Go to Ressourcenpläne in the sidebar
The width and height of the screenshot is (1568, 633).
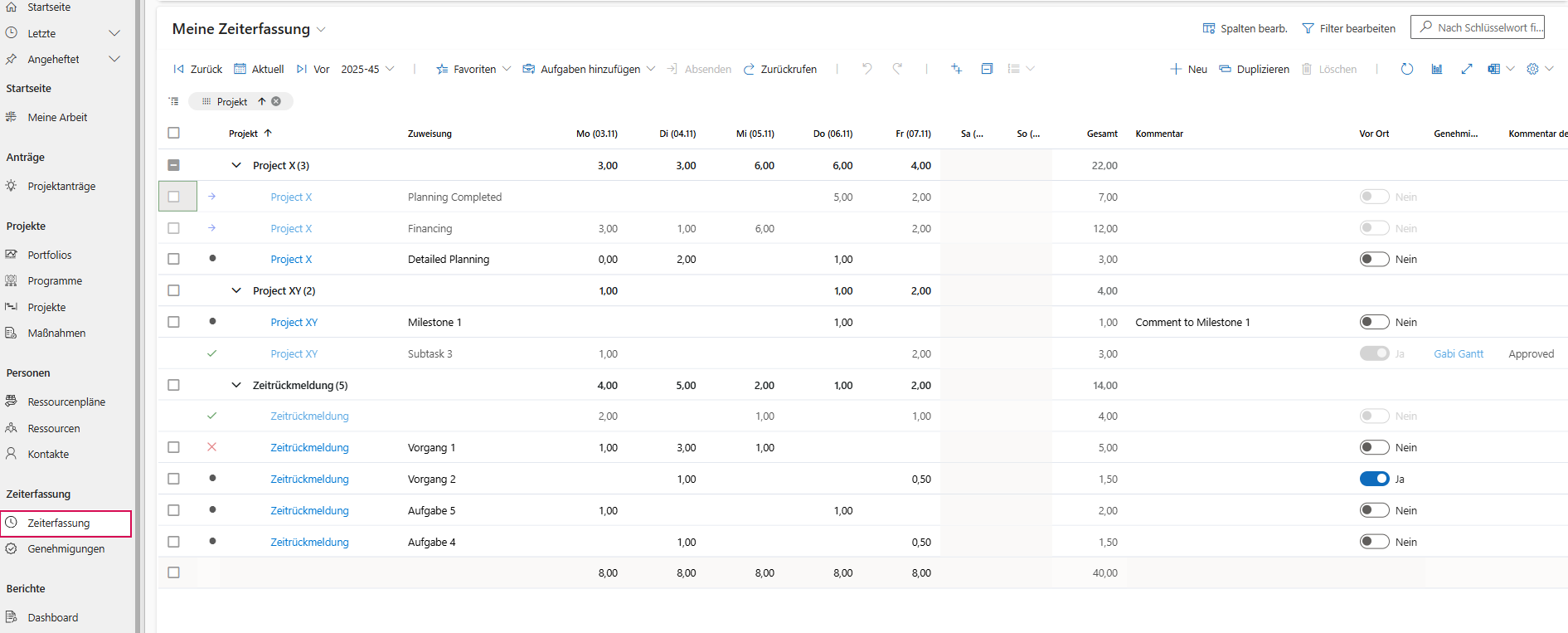pyautogui.click(x=66, y=402)
